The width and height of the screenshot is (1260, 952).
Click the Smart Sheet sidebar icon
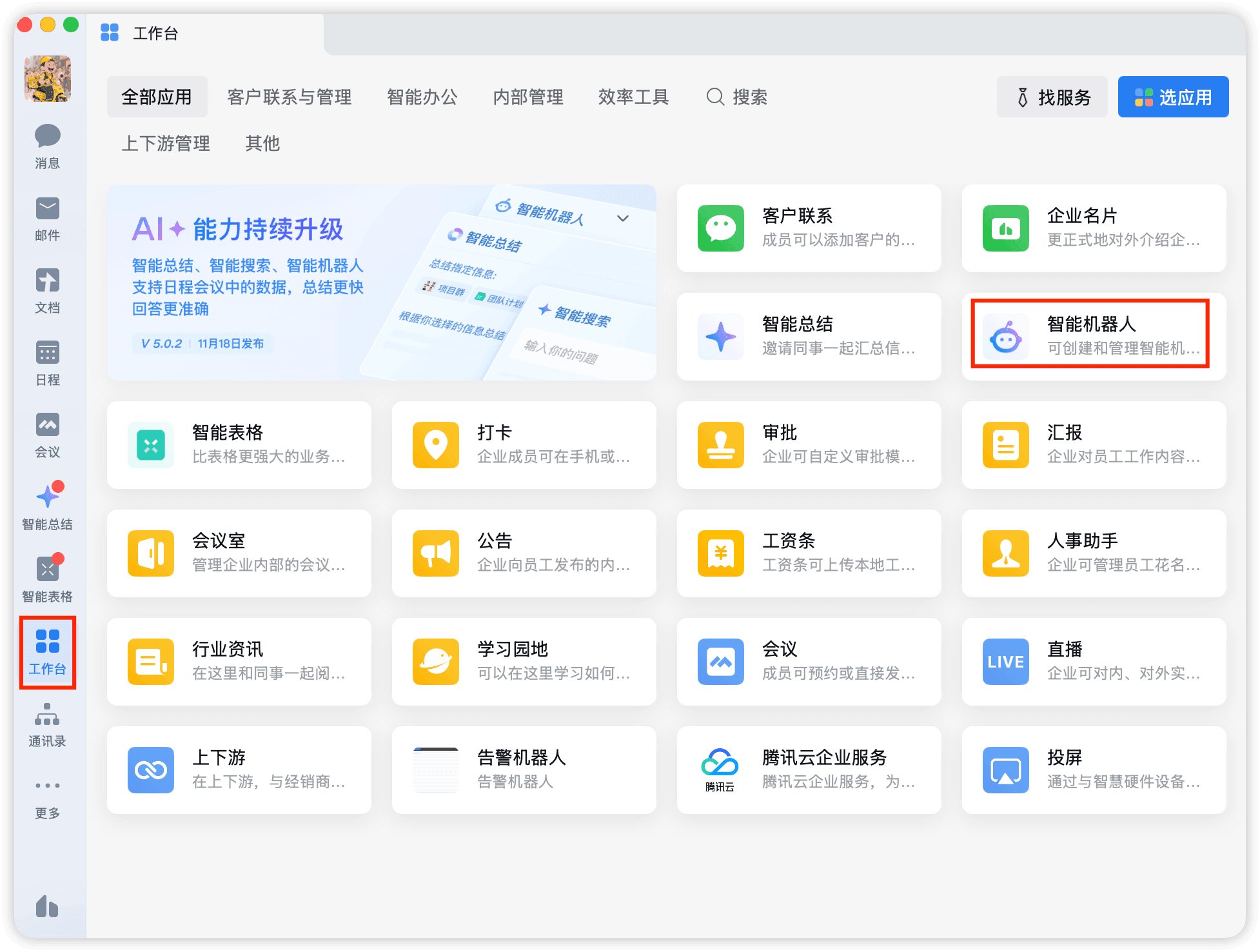pyautogui.click(x=47, y=579)
